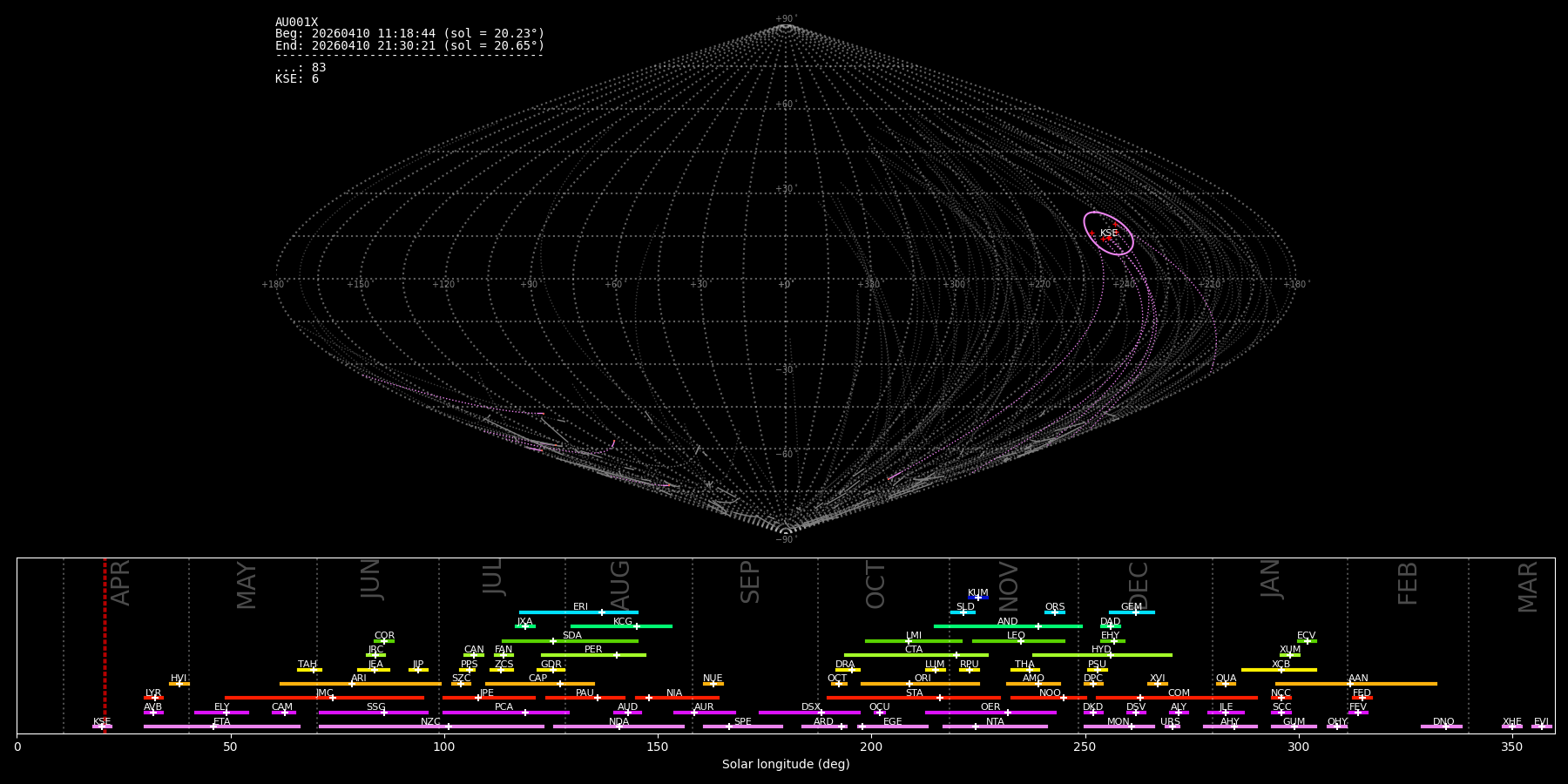1568x784 pixels.
Task: Click the URS shower label
Action: coord(1170,722)
